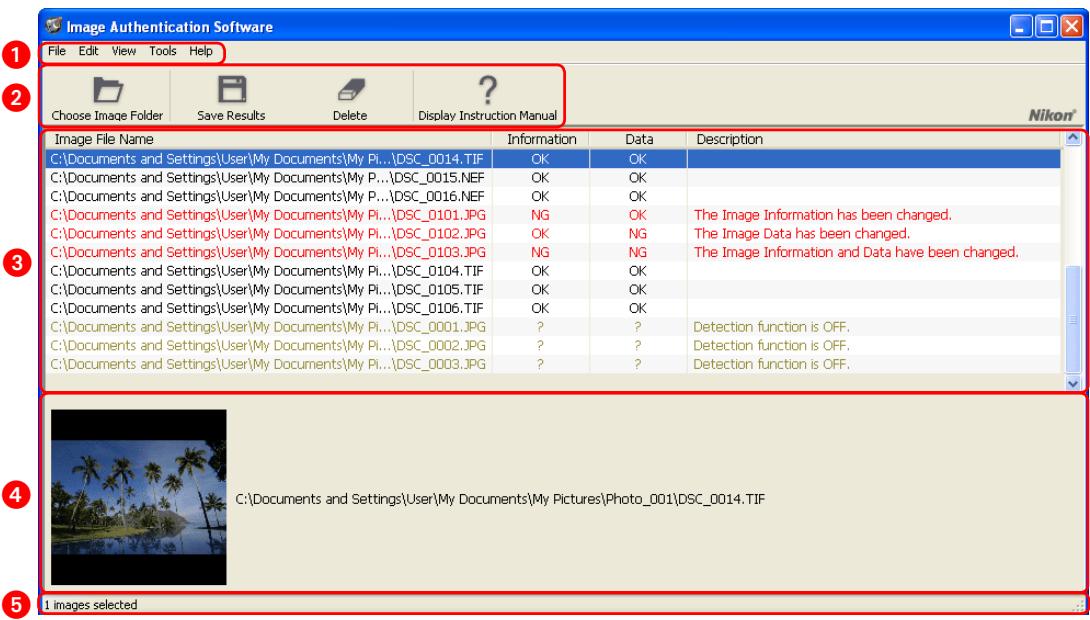
Task: Click the vertical scrollbar thumb
Action: click(x=1073, y=320)
